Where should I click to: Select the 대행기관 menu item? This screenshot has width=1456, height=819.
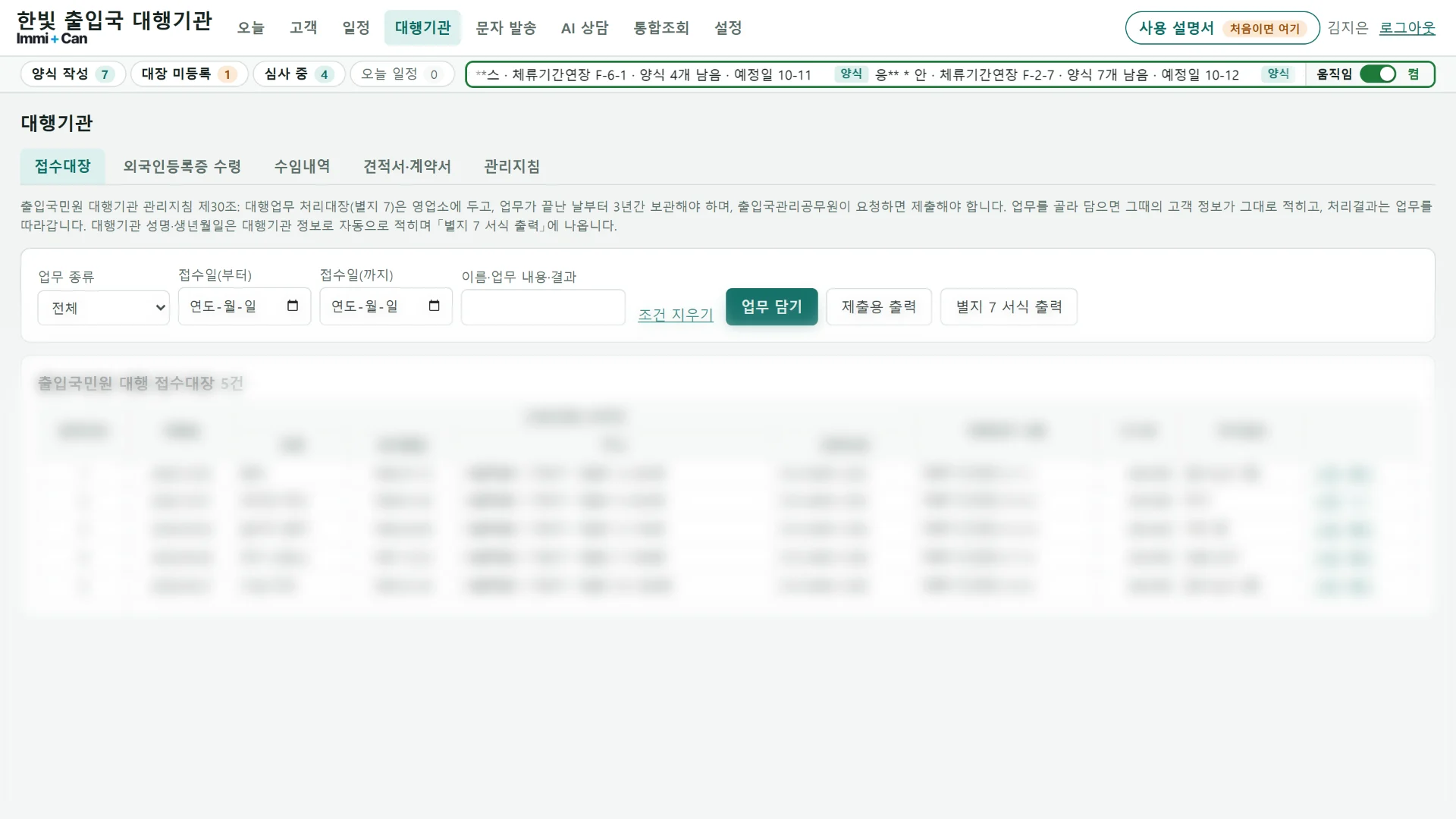click(x=422, y=28)
